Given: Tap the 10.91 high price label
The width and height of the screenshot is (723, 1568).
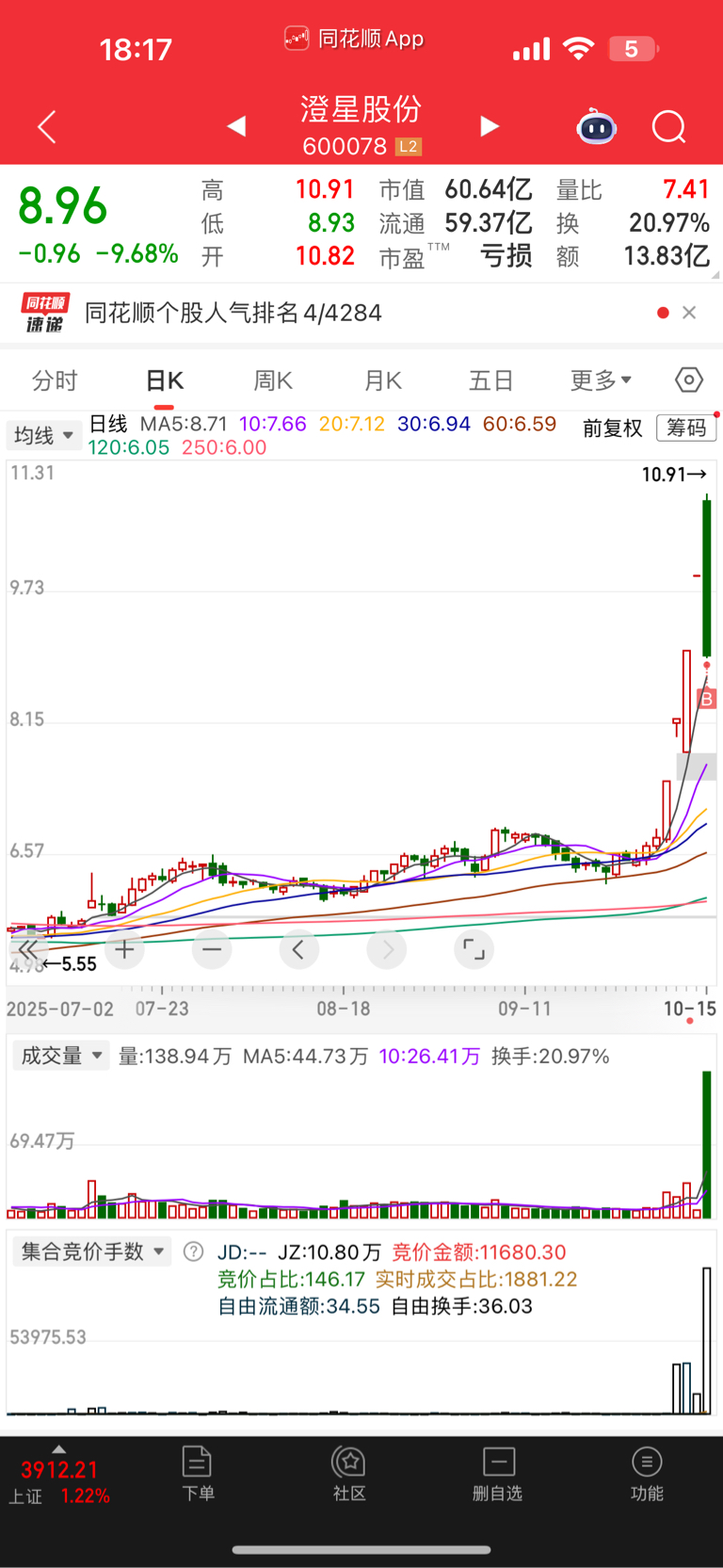Looking at the screenshot, I should click(x=674, y=475).
